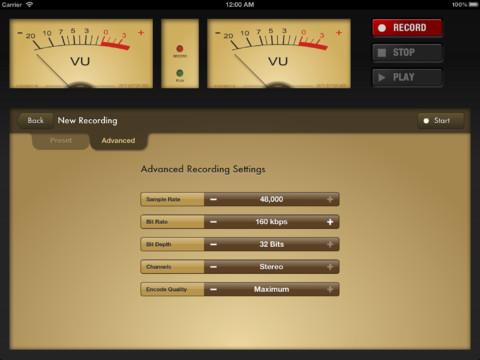Raise Encode Quality with plus icon
The image size is (480, 360).
click(330, 289)
